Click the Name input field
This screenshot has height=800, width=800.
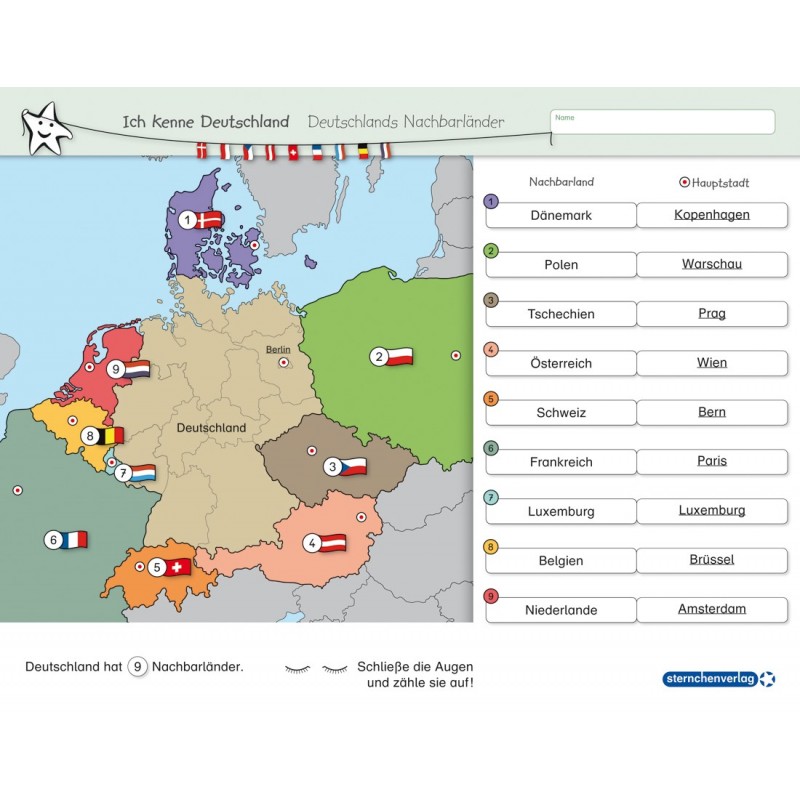[x=660, y=120]
